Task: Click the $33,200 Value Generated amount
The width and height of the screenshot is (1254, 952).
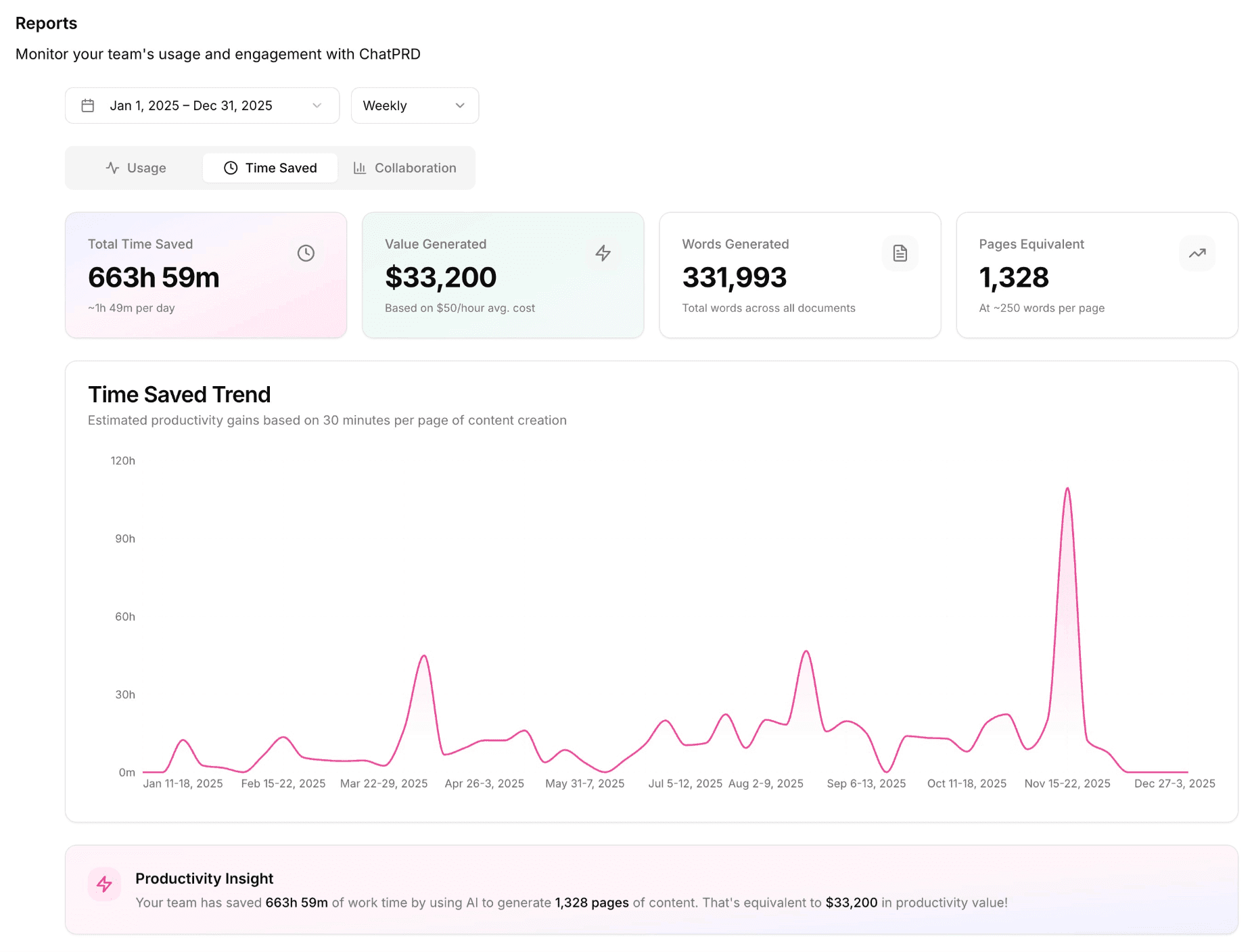Action: point(440,277)
